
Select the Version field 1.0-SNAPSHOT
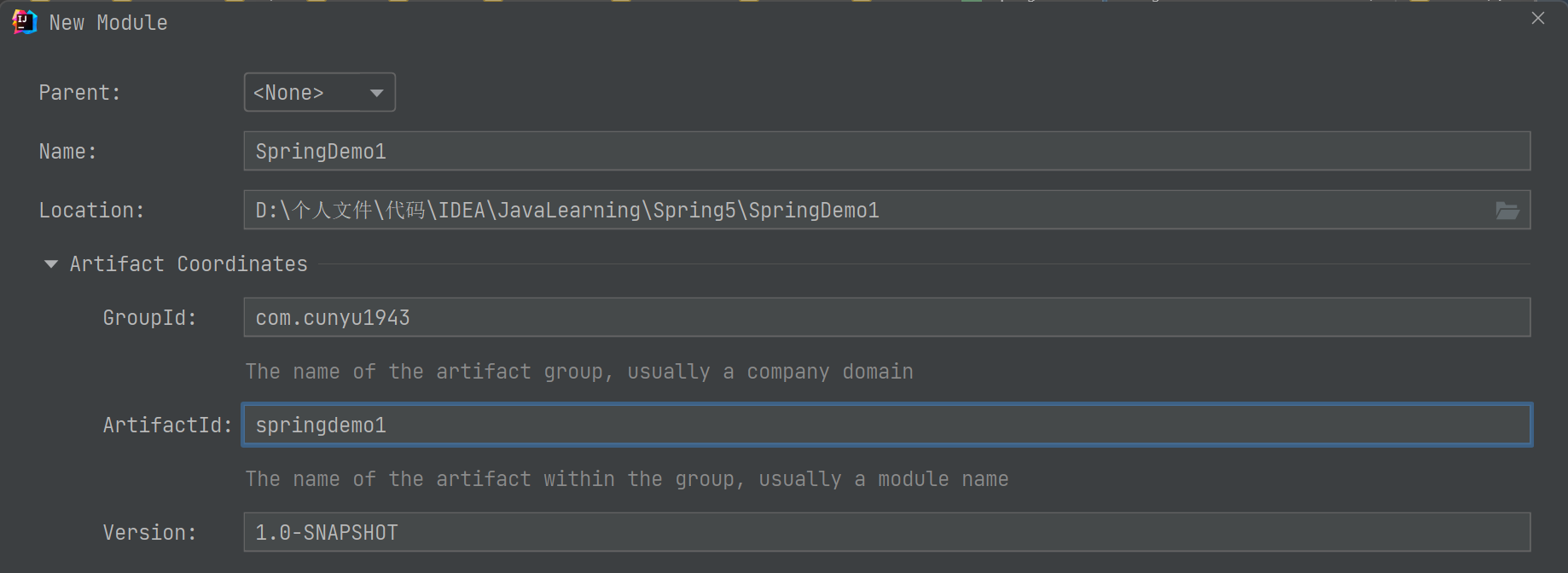[886, 533]
